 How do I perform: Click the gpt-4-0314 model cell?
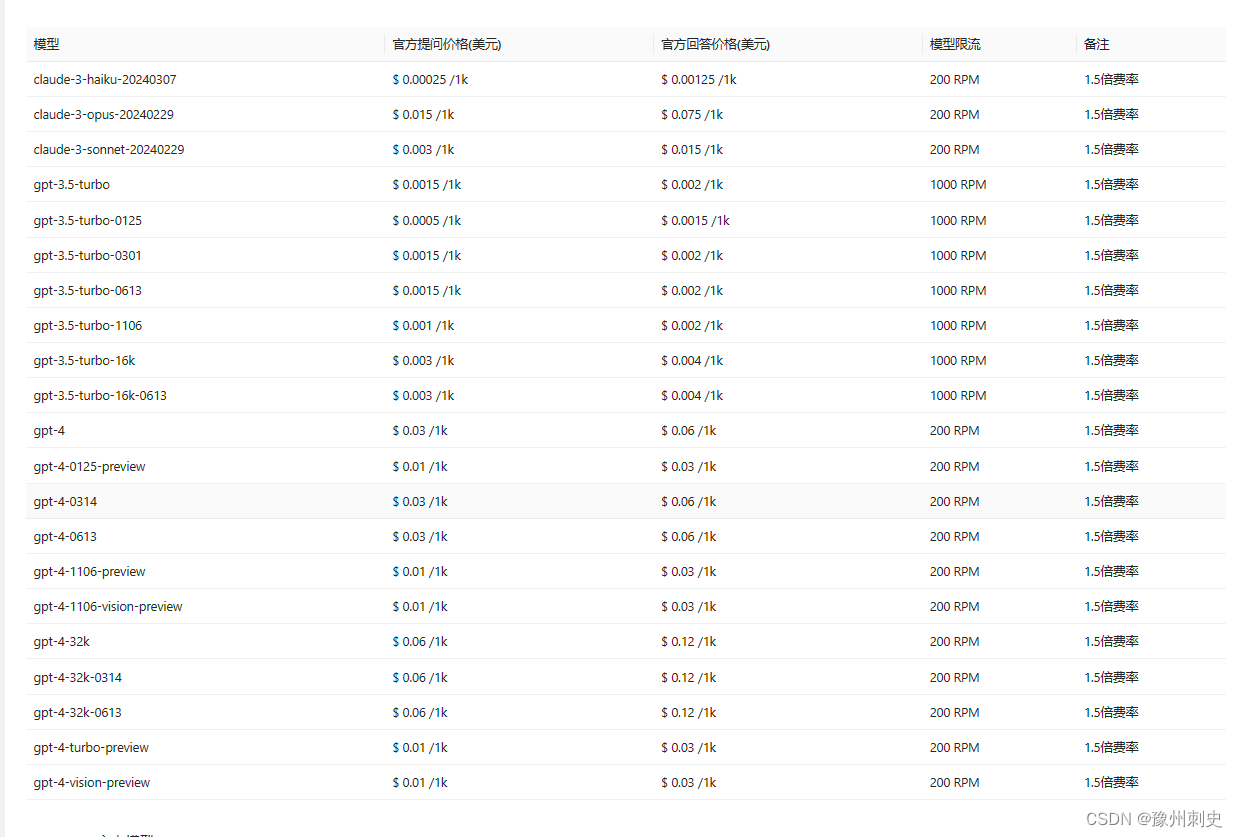(x=65, y=501)
